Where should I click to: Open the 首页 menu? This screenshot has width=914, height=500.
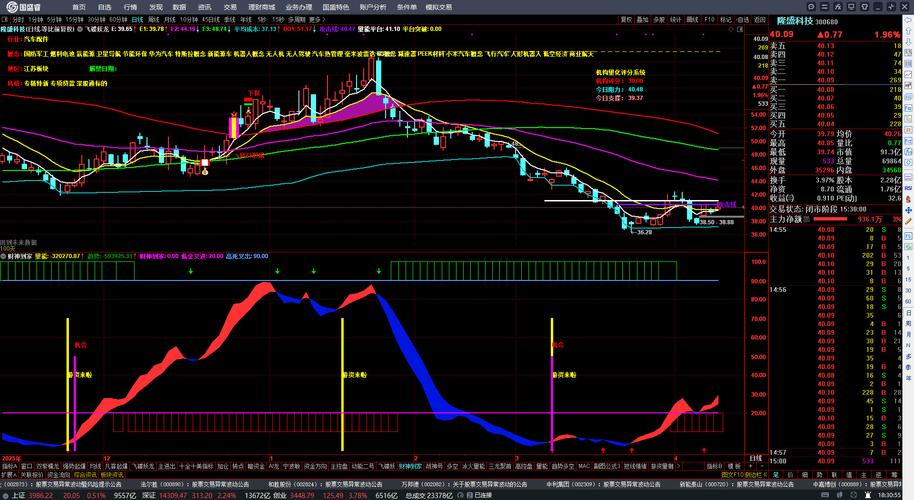tap(79, 7)
